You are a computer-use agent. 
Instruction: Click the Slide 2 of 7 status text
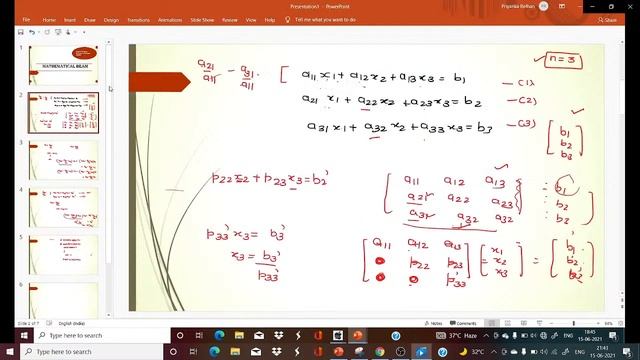click(x=28, y=323)
